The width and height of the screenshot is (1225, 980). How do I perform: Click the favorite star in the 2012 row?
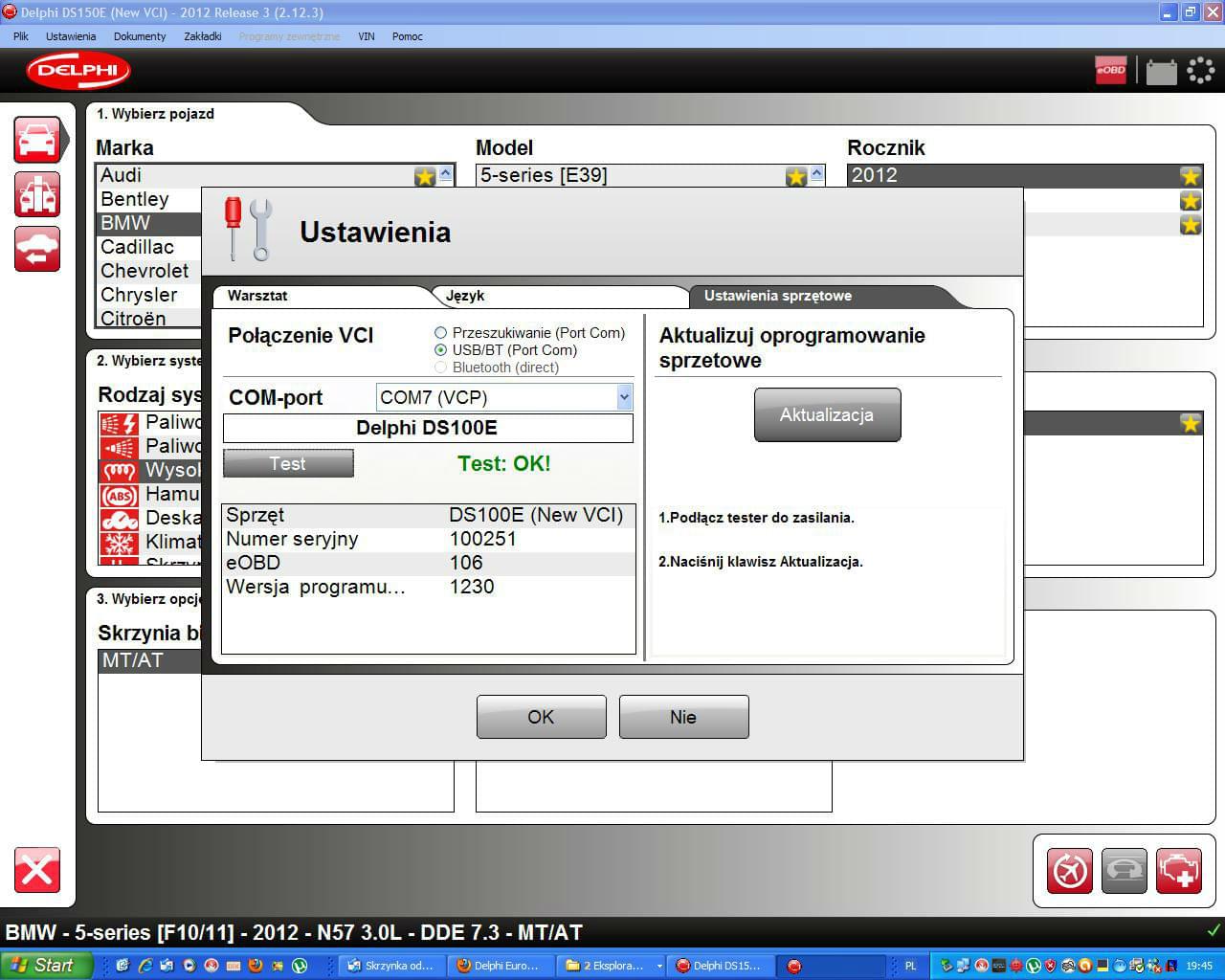1191,176
